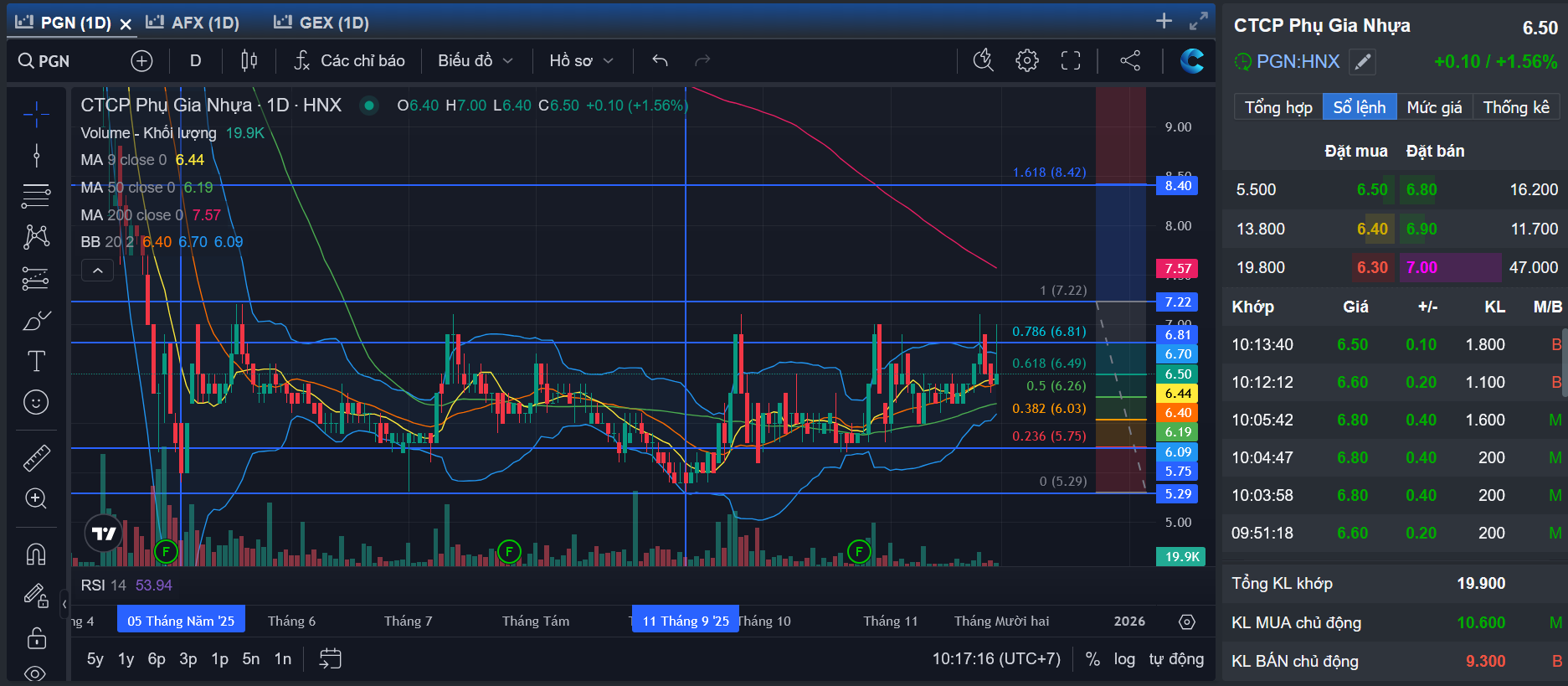Image resolution: width=1568 pixels, height=686 pixels.
Task: Lock all drawing tools
Action: (36, 638)
